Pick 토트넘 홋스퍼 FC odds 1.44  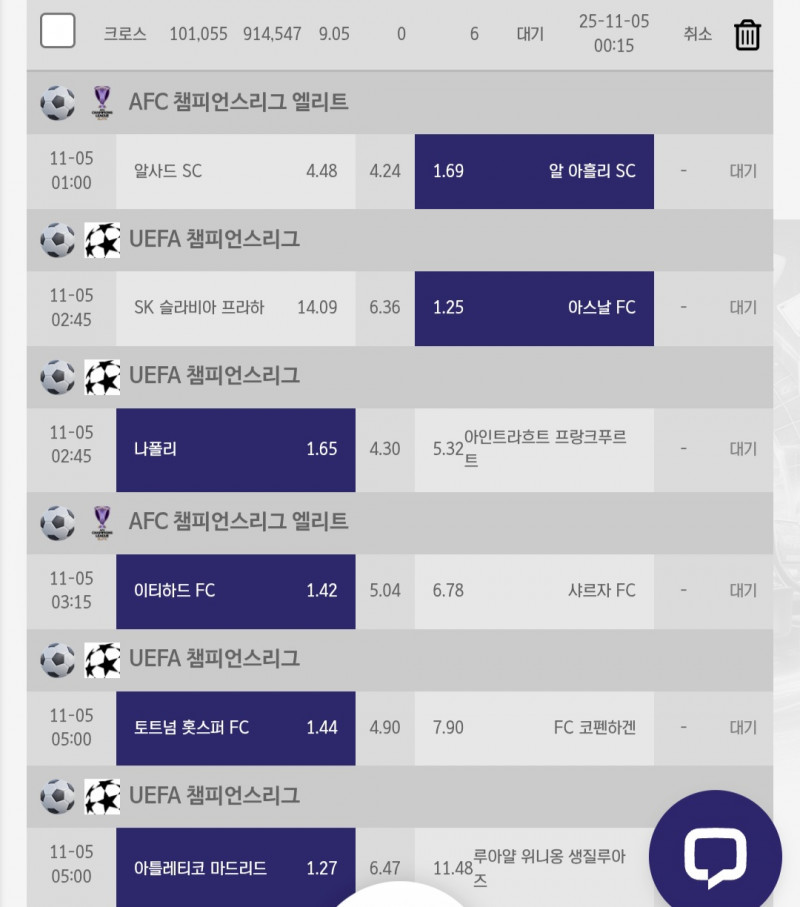tap(235, 728)
